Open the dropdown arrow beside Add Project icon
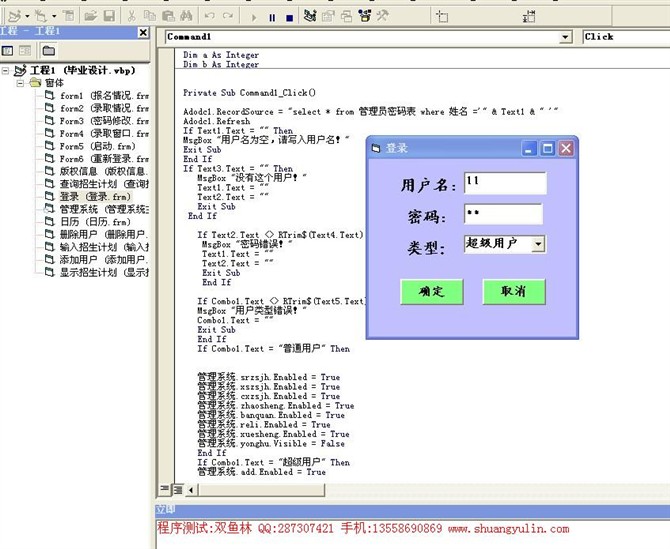Image resolution: width=670 pixels, height=549 pixels. 28,17
